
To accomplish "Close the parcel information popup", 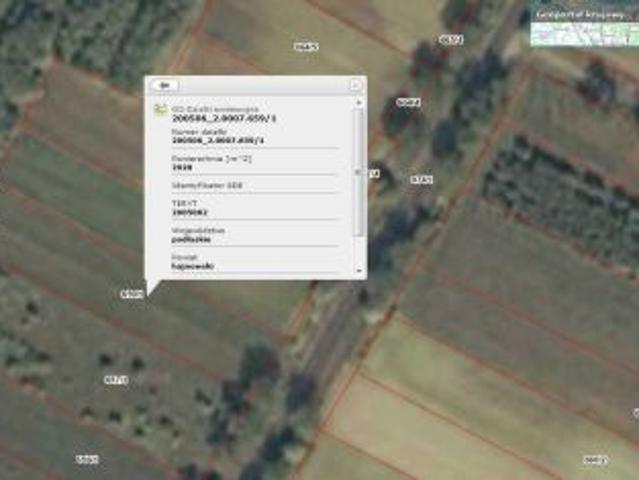I will (x=355, y=86).
